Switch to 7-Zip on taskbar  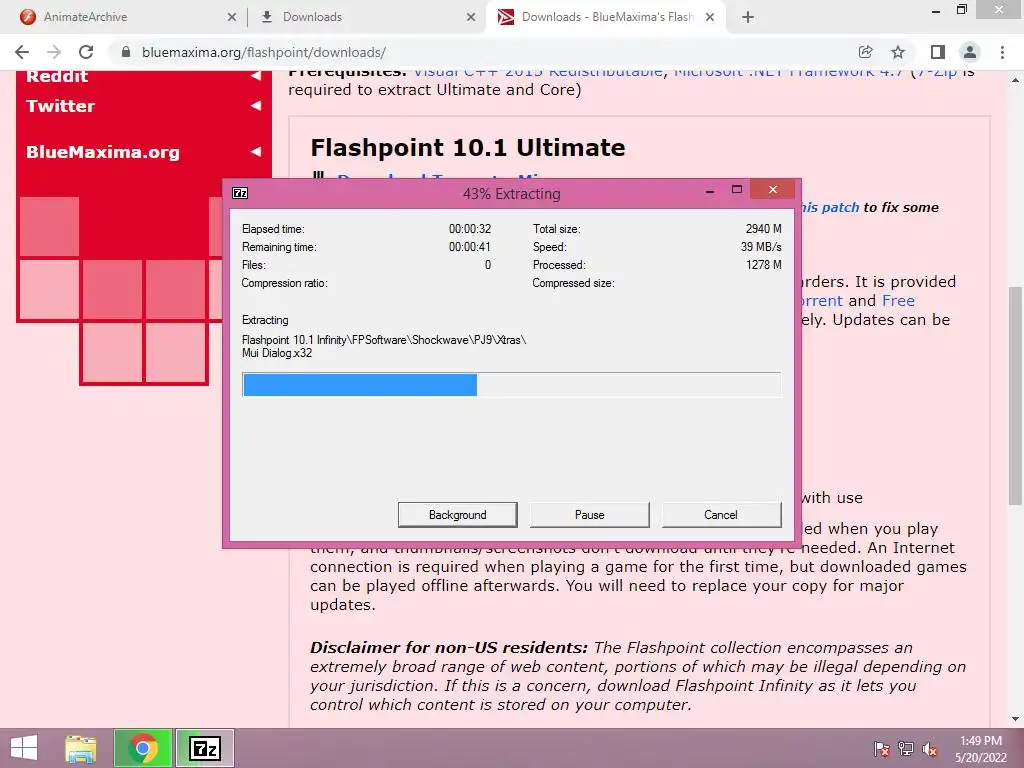[x=204, y=748]
